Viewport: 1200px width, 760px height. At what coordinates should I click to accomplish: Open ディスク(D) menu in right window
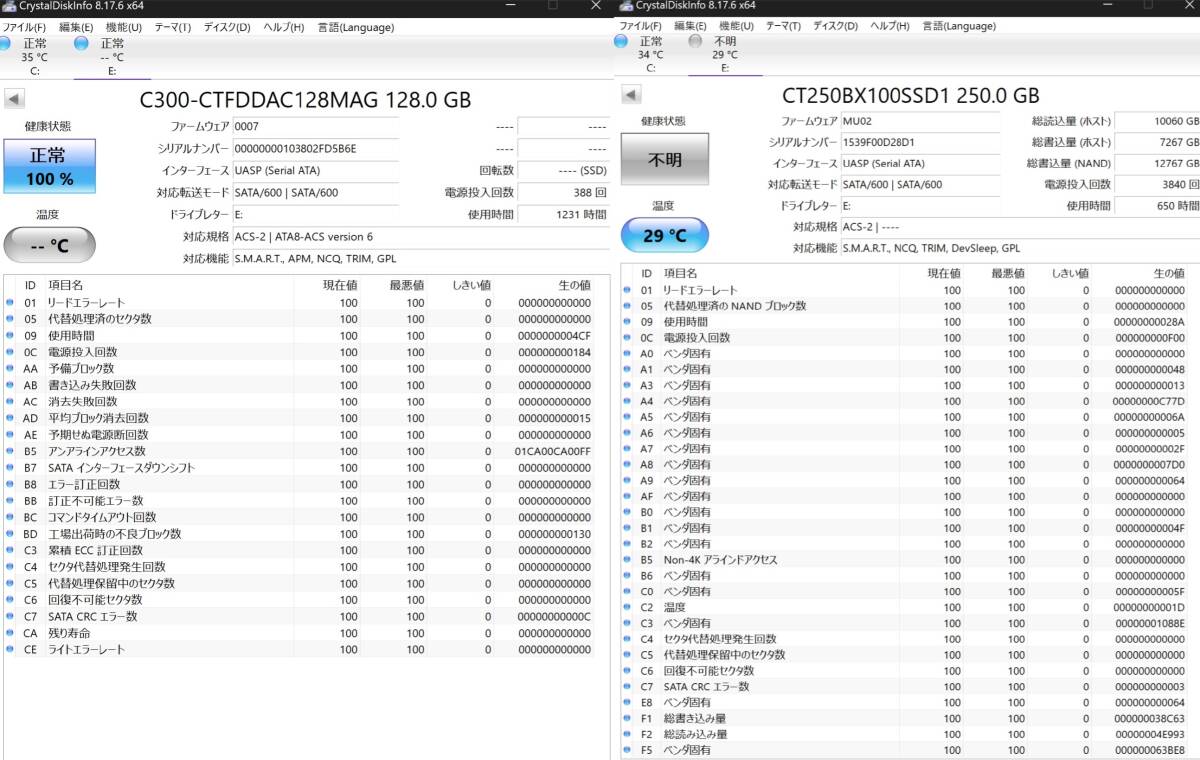tap(835, 26)
